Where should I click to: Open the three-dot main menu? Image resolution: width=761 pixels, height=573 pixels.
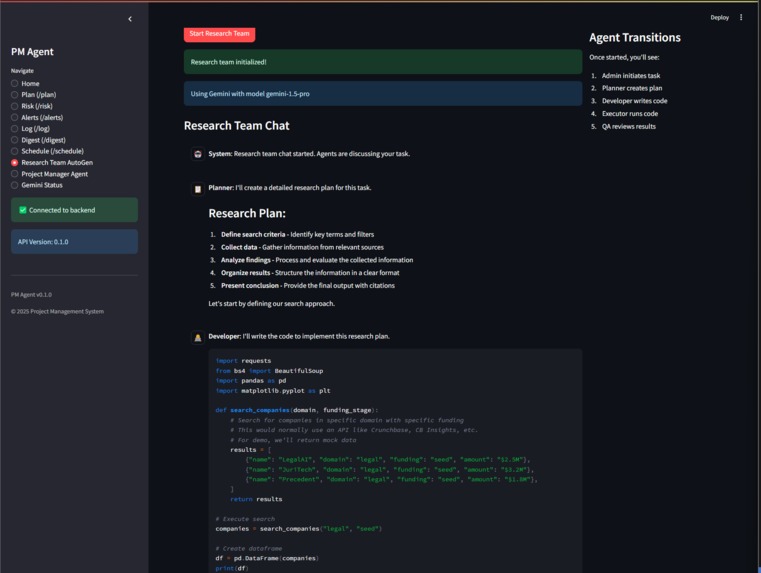(x=741, y=17)
